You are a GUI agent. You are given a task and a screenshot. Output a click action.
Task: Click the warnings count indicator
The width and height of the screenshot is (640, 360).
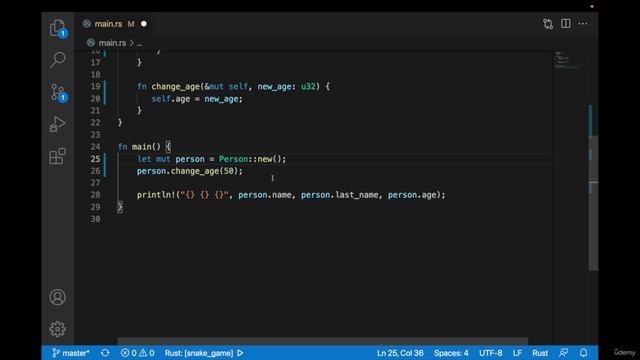[147, 353]
